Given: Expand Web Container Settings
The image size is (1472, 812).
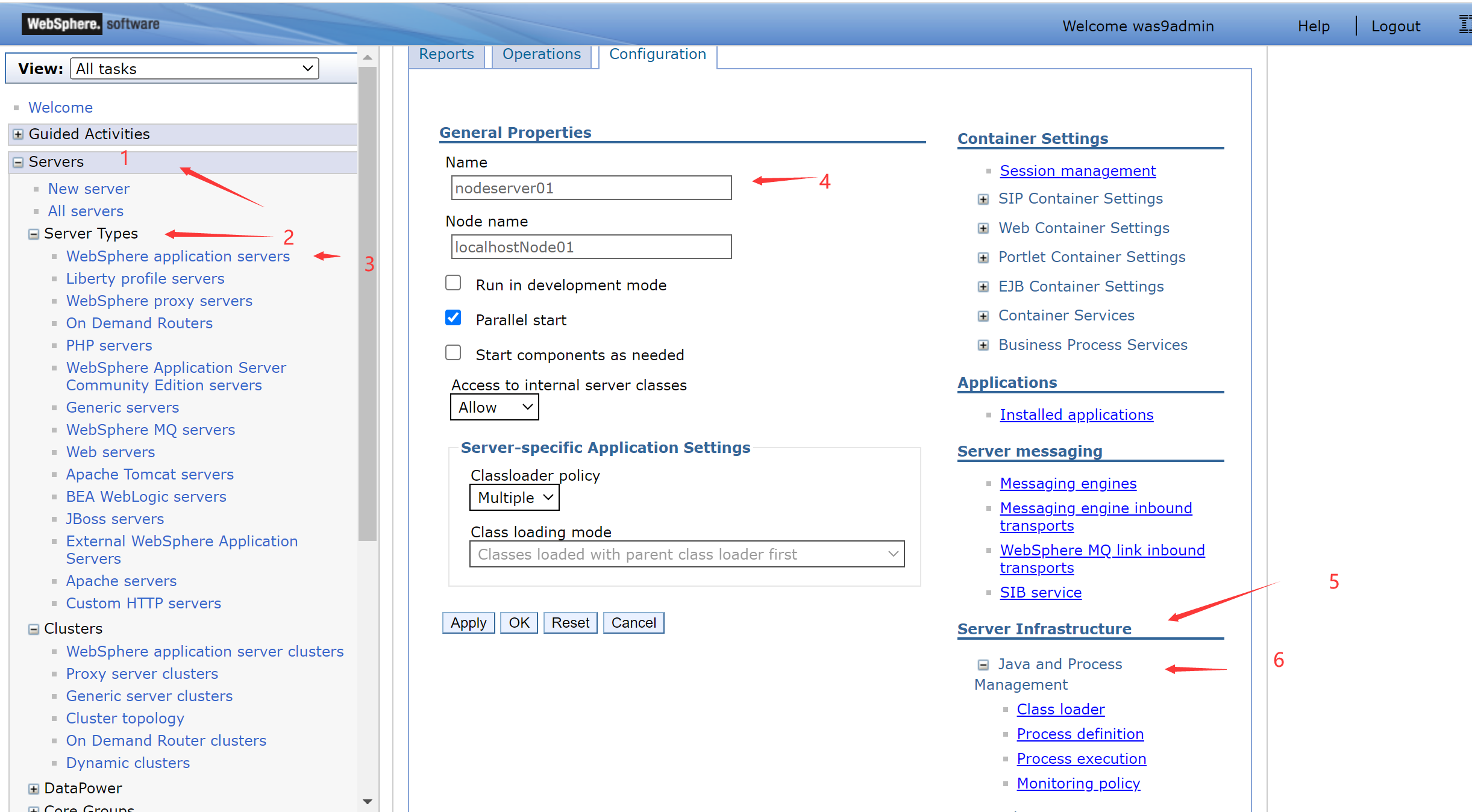Looking at the screenshot, I should pyautogui.click(x=983, y=228).
